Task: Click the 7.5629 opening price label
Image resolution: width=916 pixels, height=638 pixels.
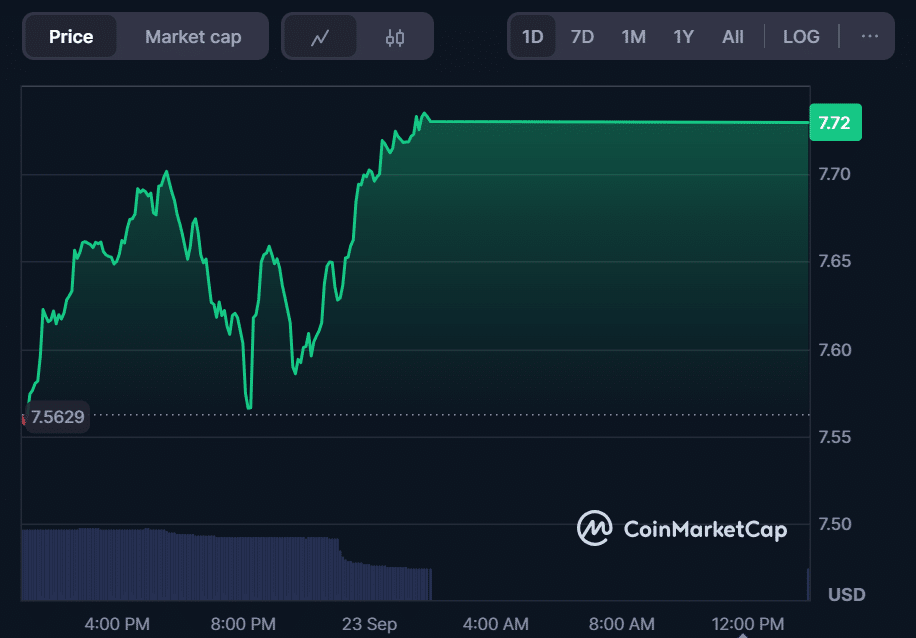Action: pyautogui.click(x=58, y=417)
